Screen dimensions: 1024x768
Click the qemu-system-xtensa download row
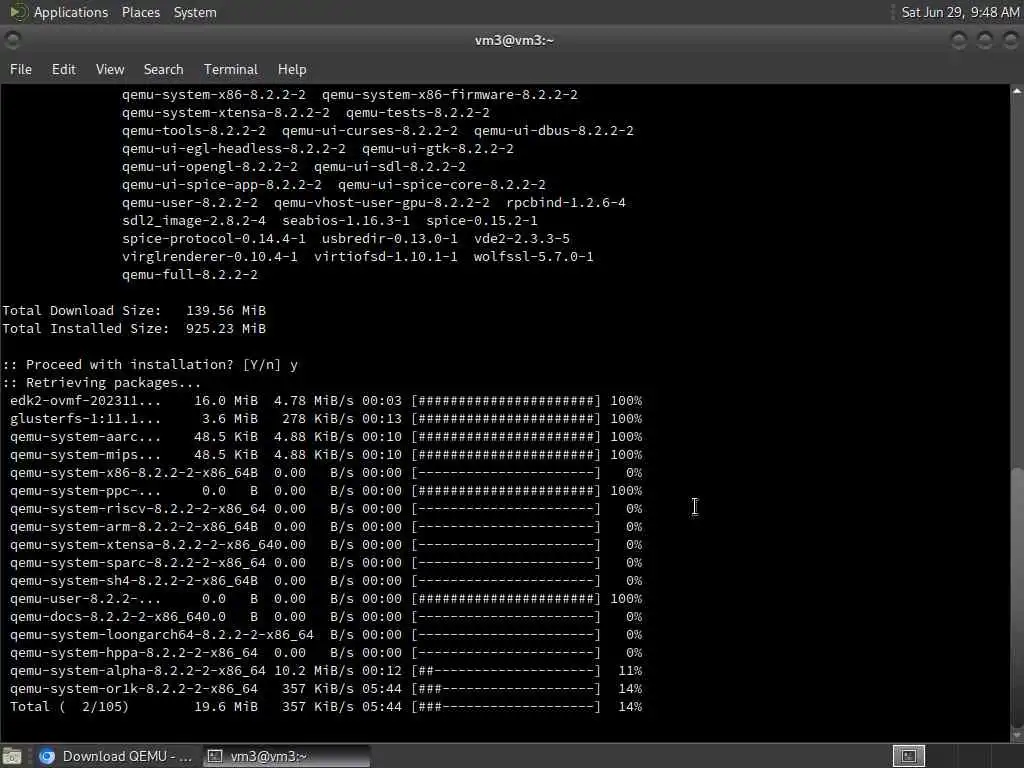[326, 545]
